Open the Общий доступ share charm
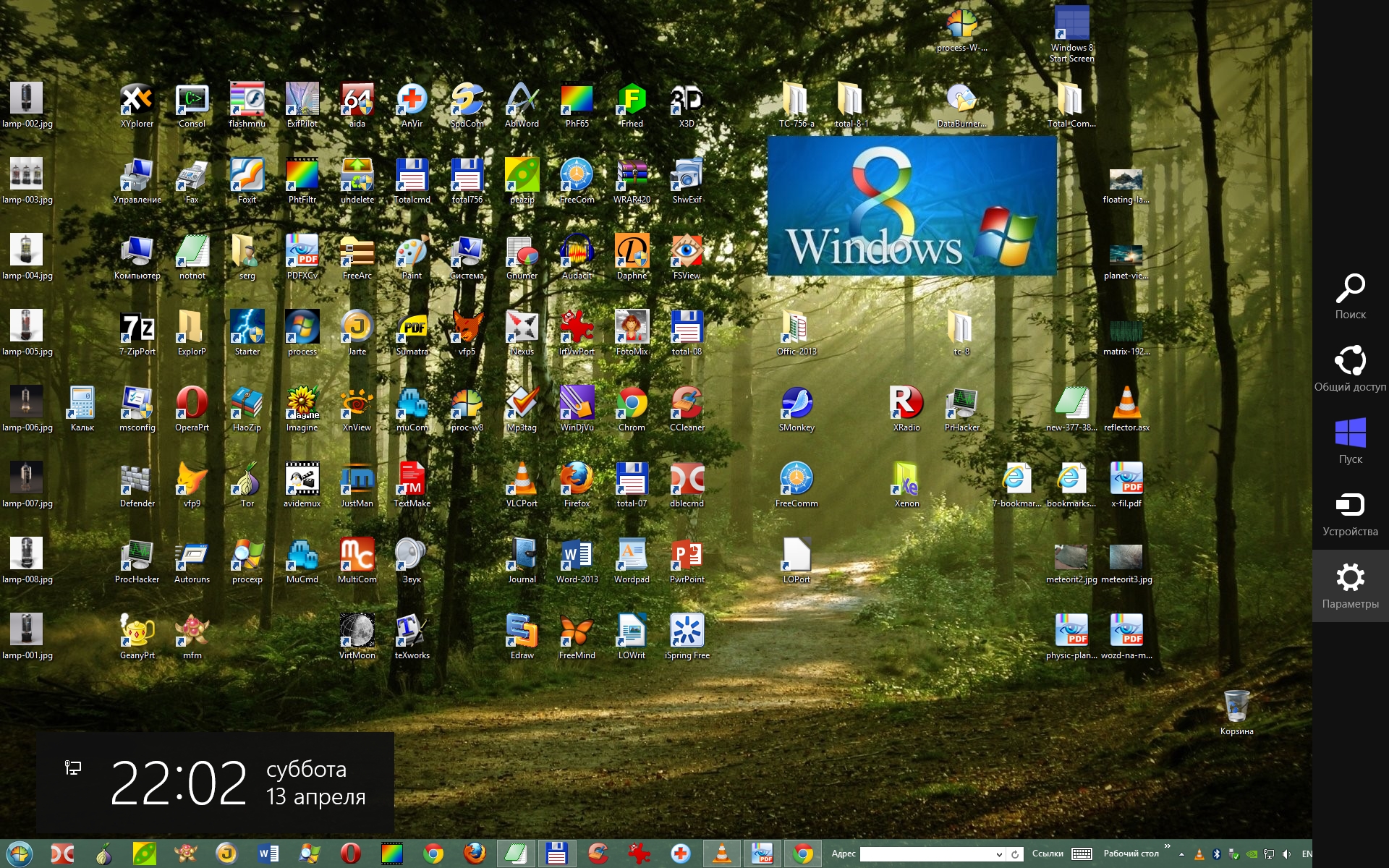This screenshot has width=1389, height=868. point(1350,369)
